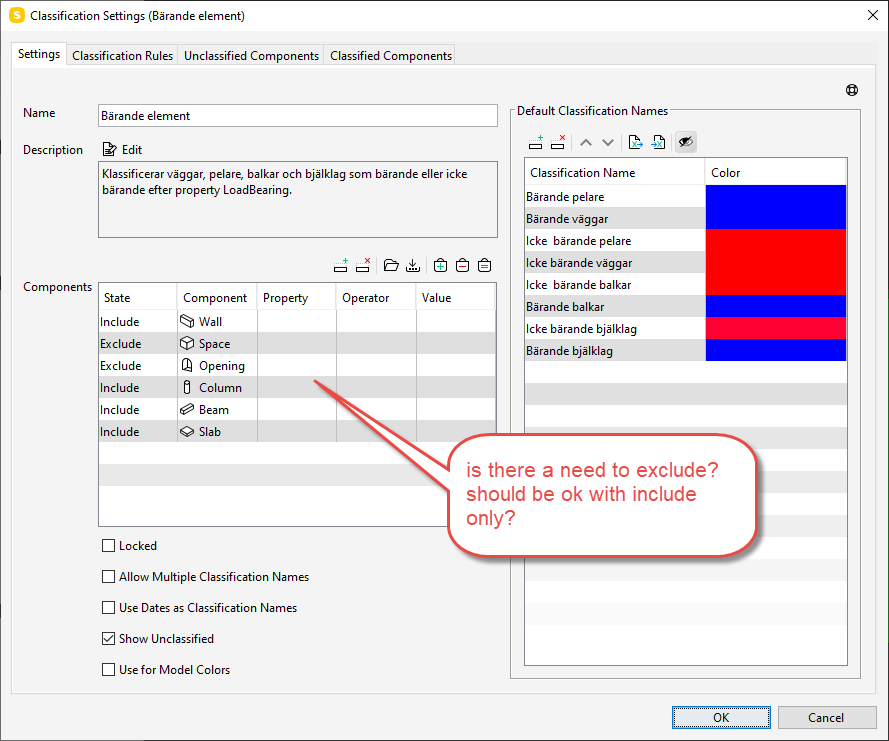Click the blue lines basket icon
Viewport: 889px width, 741px height.
485,265
